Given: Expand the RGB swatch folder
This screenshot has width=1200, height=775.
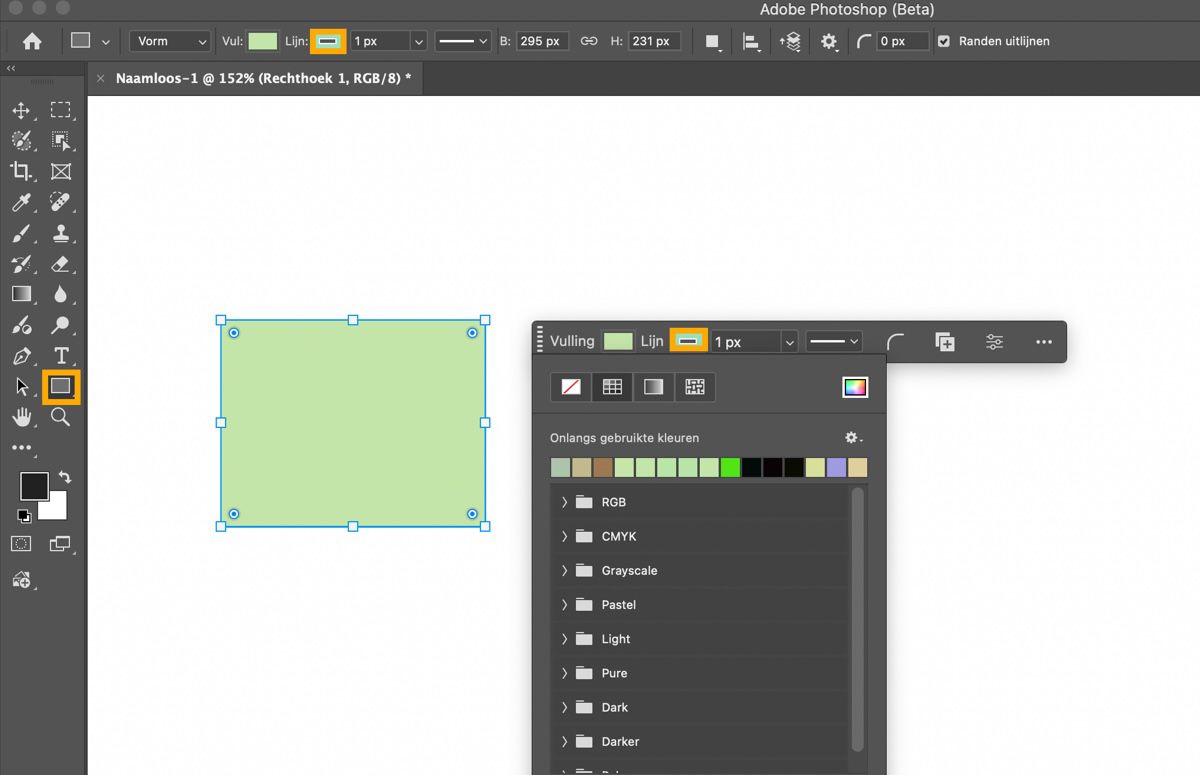Looking at the screenshot, I should [x=565, y=502].
